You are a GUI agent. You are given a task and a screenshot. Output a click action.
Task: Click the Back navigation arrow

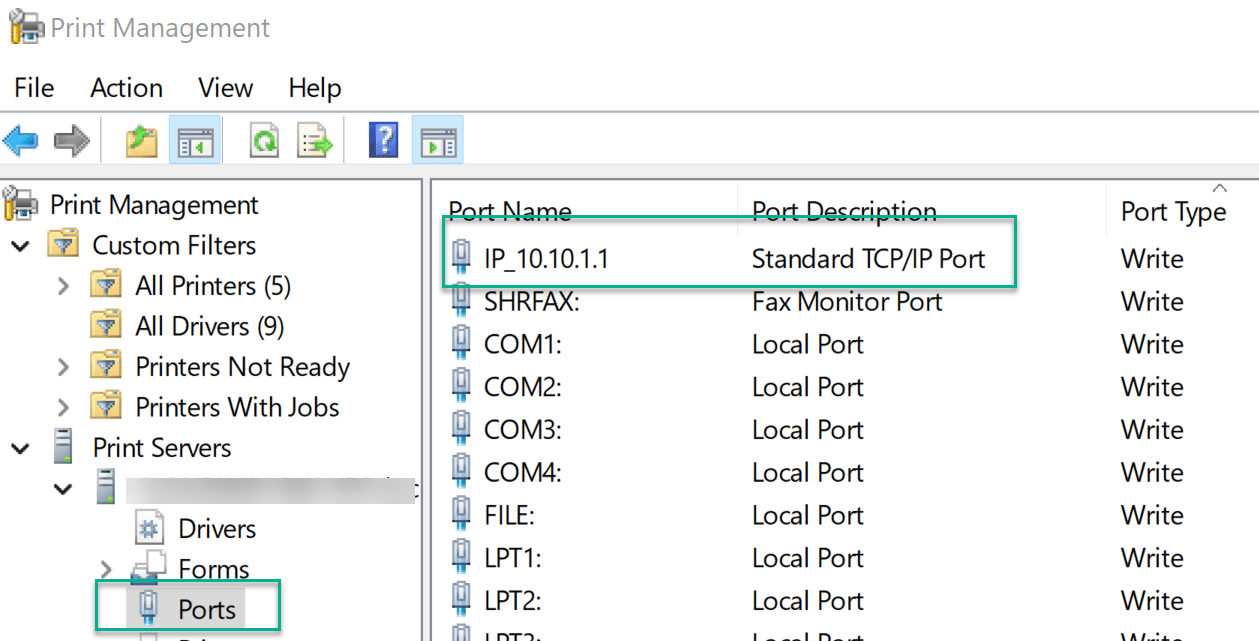pos(21,140)
